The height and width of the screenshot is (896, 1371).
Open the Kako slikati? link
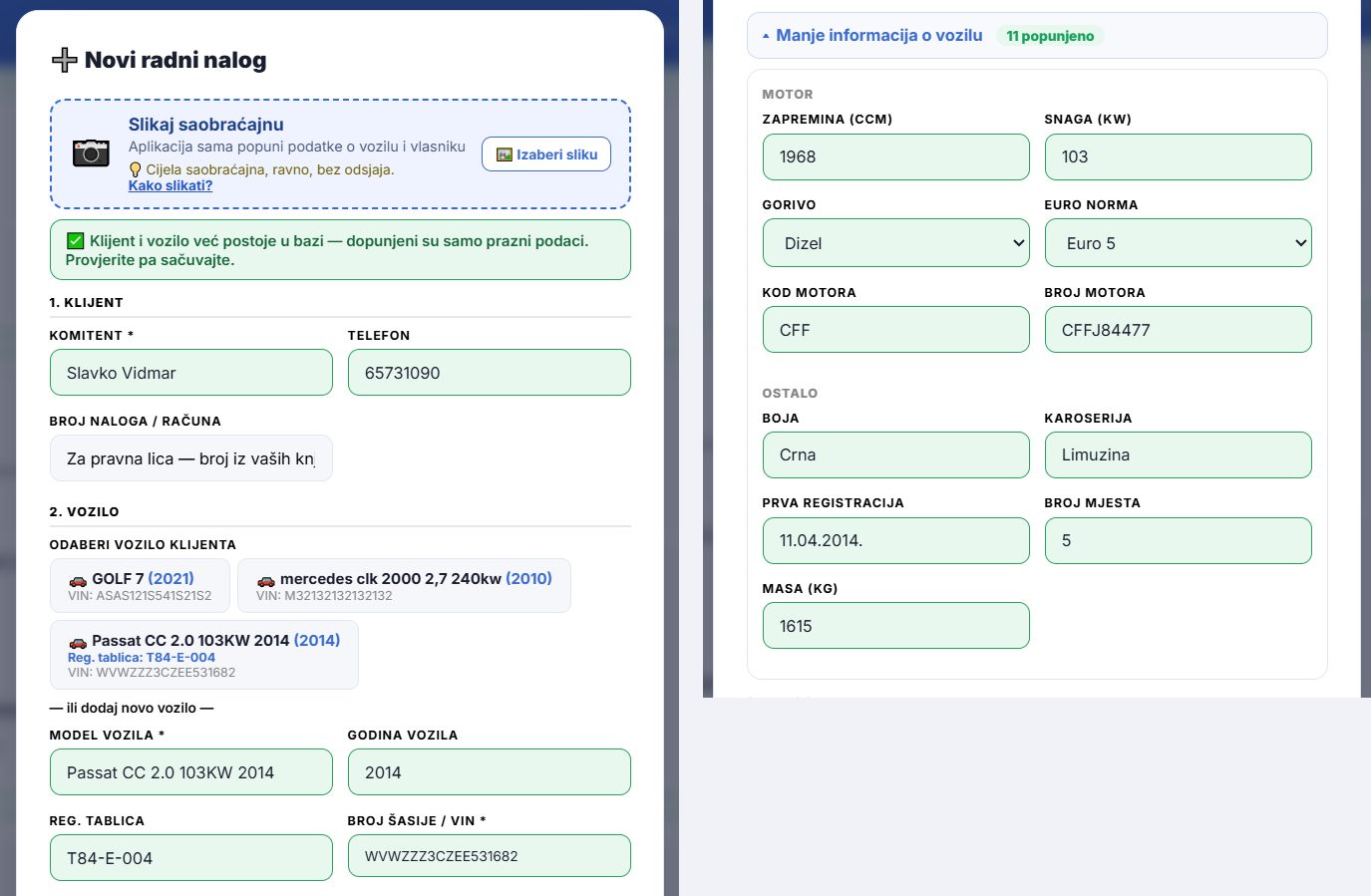(x=171, y=185)
